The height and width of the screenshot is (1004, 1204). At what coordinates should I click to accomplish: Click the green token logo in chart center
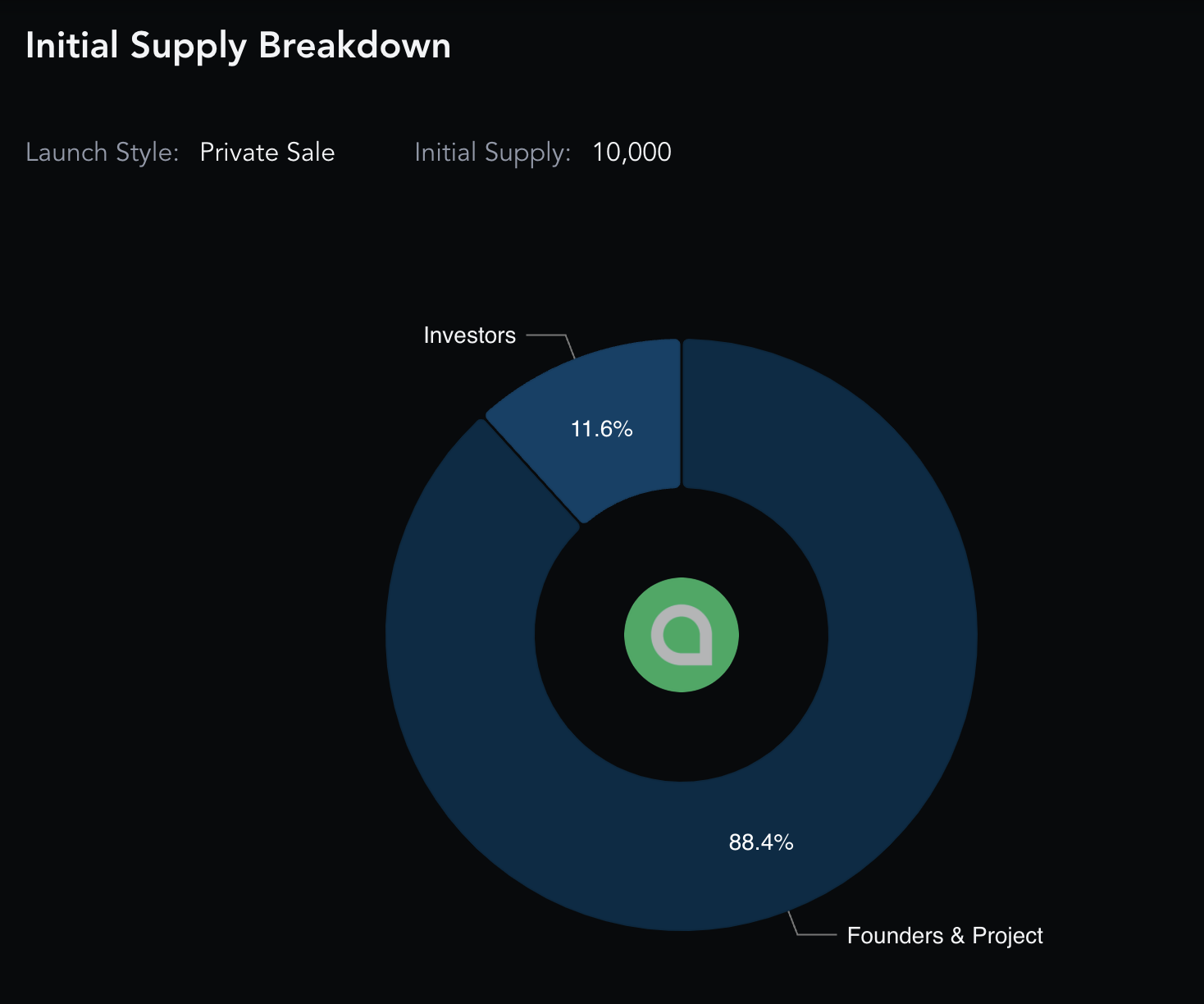click(x=682, y=635)
